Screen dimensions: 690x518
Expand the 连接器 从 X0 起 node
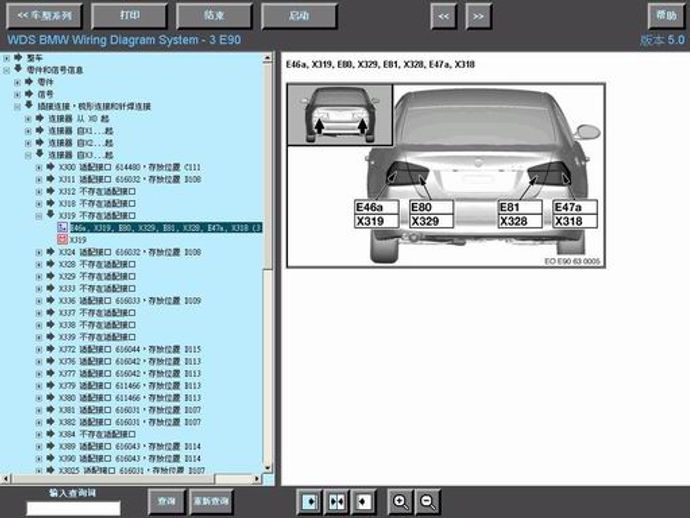coord(28,119)
